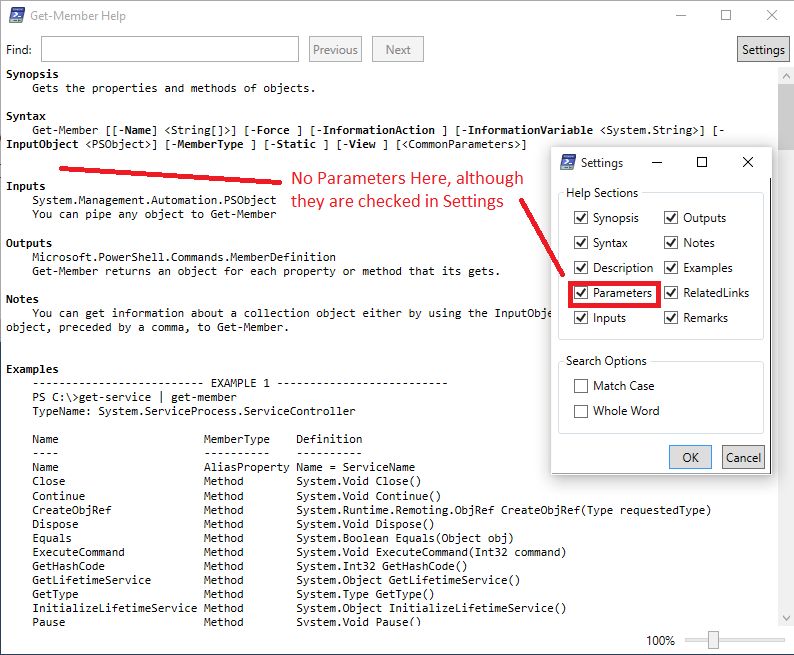This screenshot has width=794, height=655.
Task: Click the ExecuteCommand row name
Action: pos(78,552)
